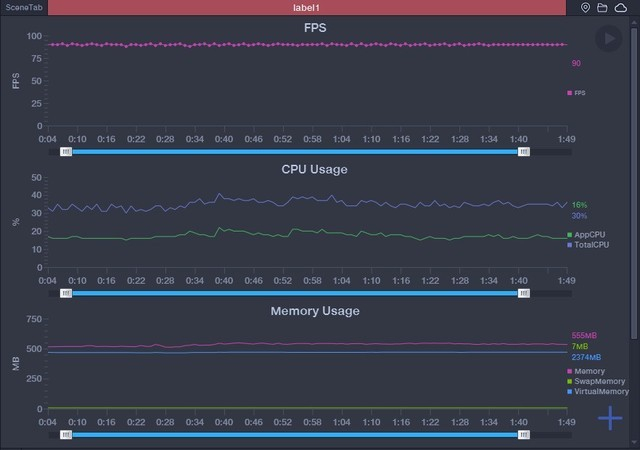Toggle SwapMemory legend entry
The image size is (640, 450).
[596, 381]
